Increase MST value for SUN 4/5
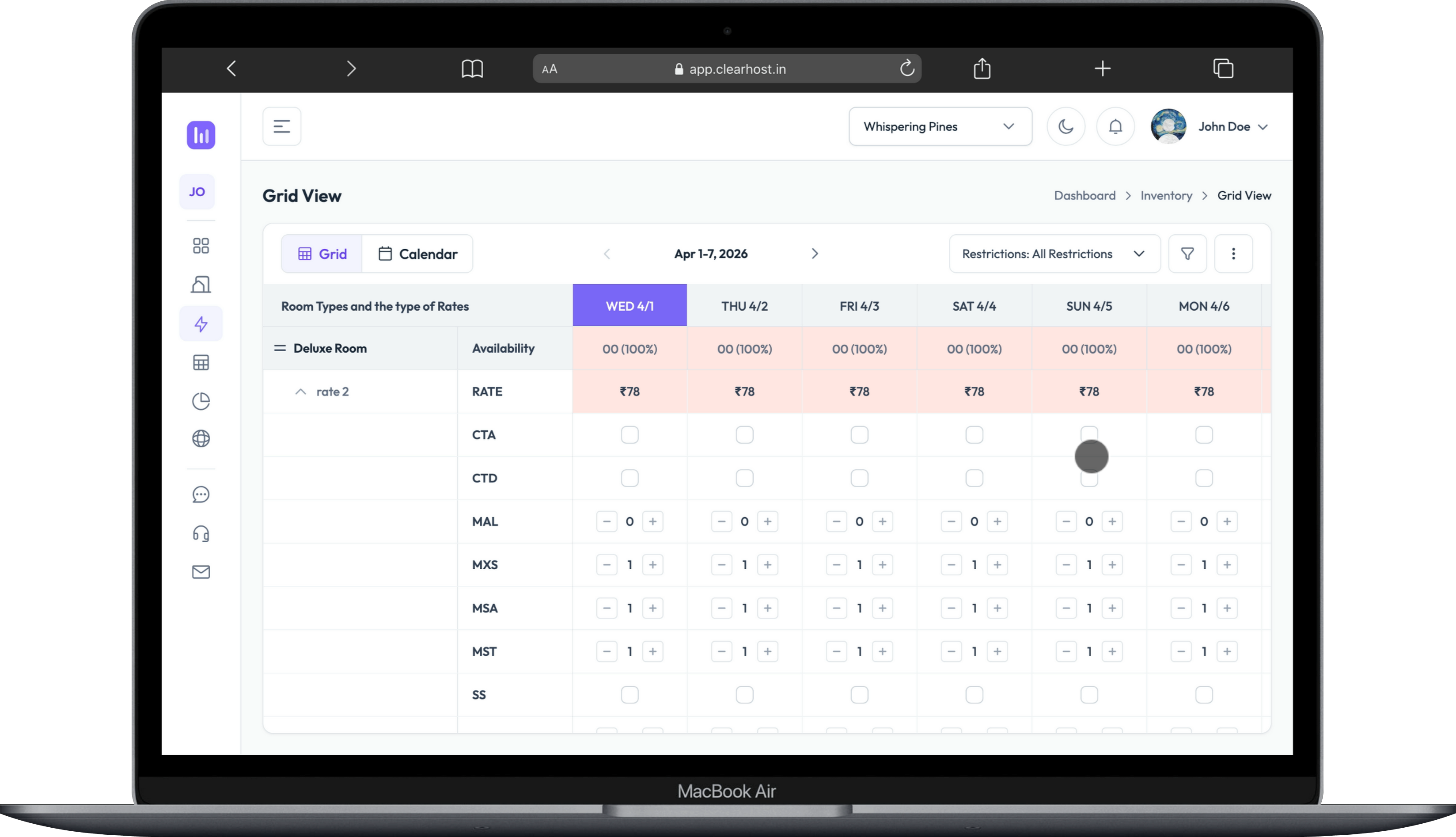This screenshot has width=1456, height=837. point(1112,651)
